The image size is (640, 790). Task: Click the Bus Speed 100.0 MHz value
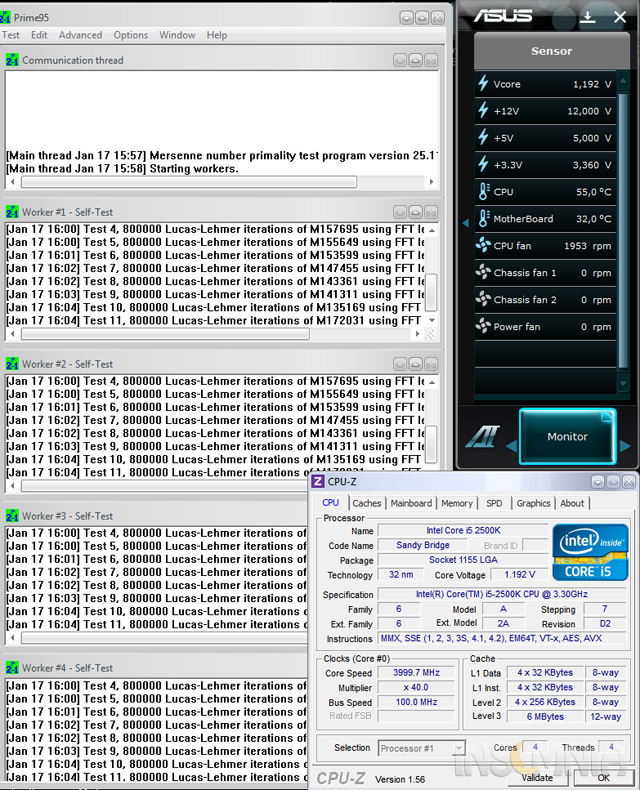(416, 702)
